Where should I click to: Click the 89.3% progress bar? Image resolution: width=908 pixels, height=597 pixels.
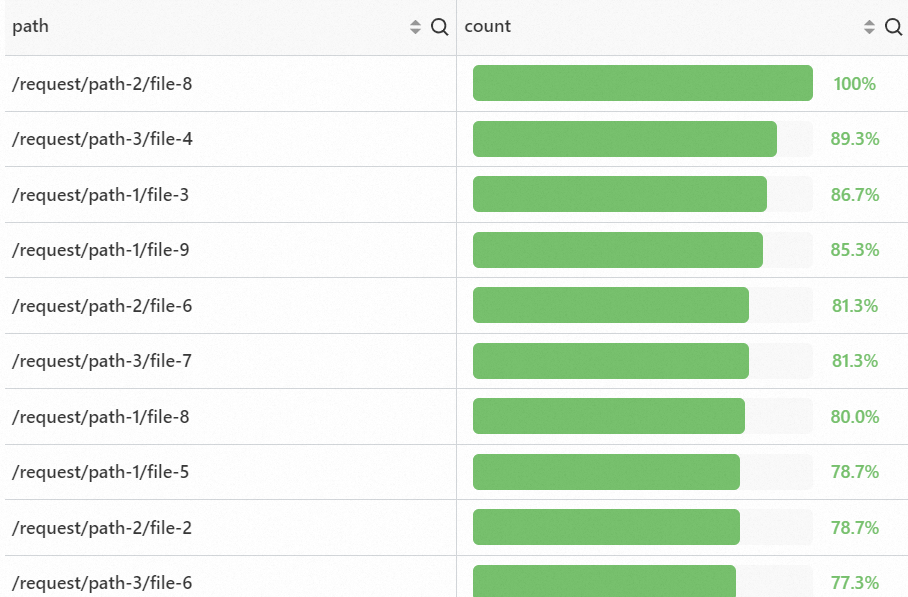tap(625, 139)
